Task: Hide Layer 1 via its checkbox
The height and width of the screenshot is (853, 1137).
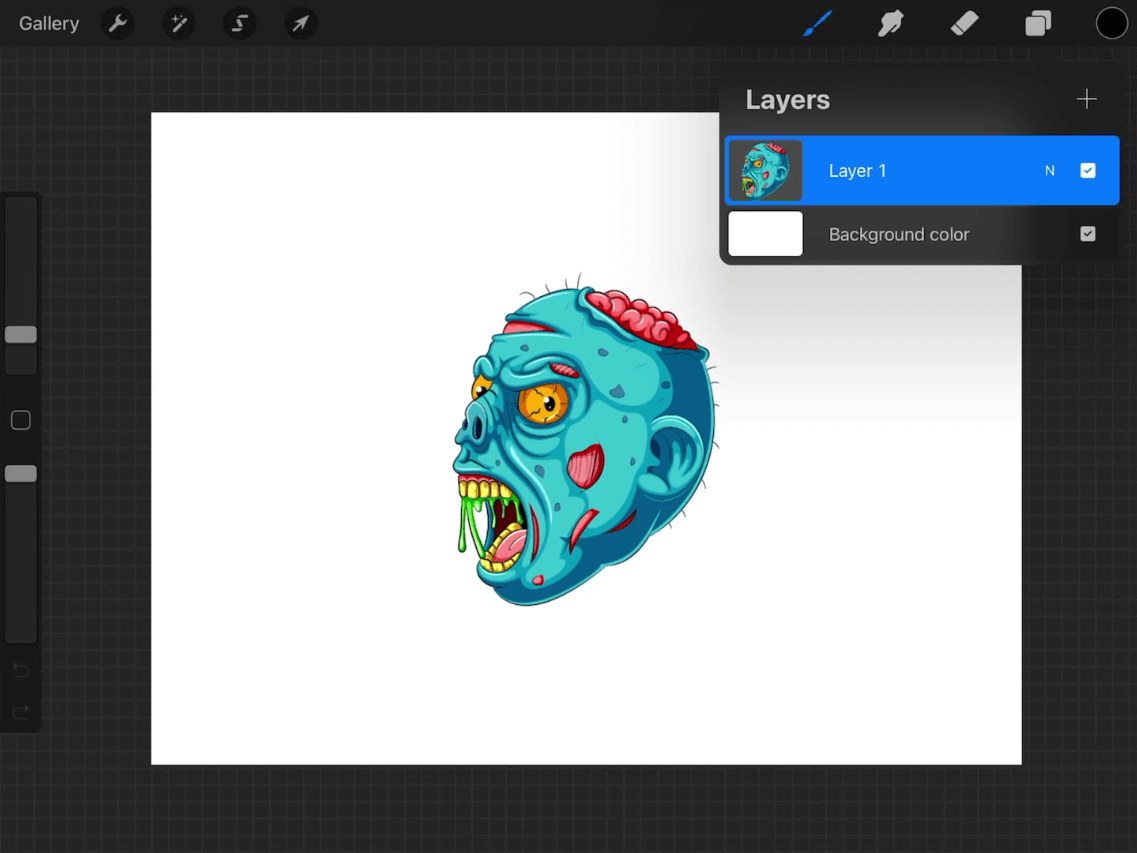Action: [1088, 170]
